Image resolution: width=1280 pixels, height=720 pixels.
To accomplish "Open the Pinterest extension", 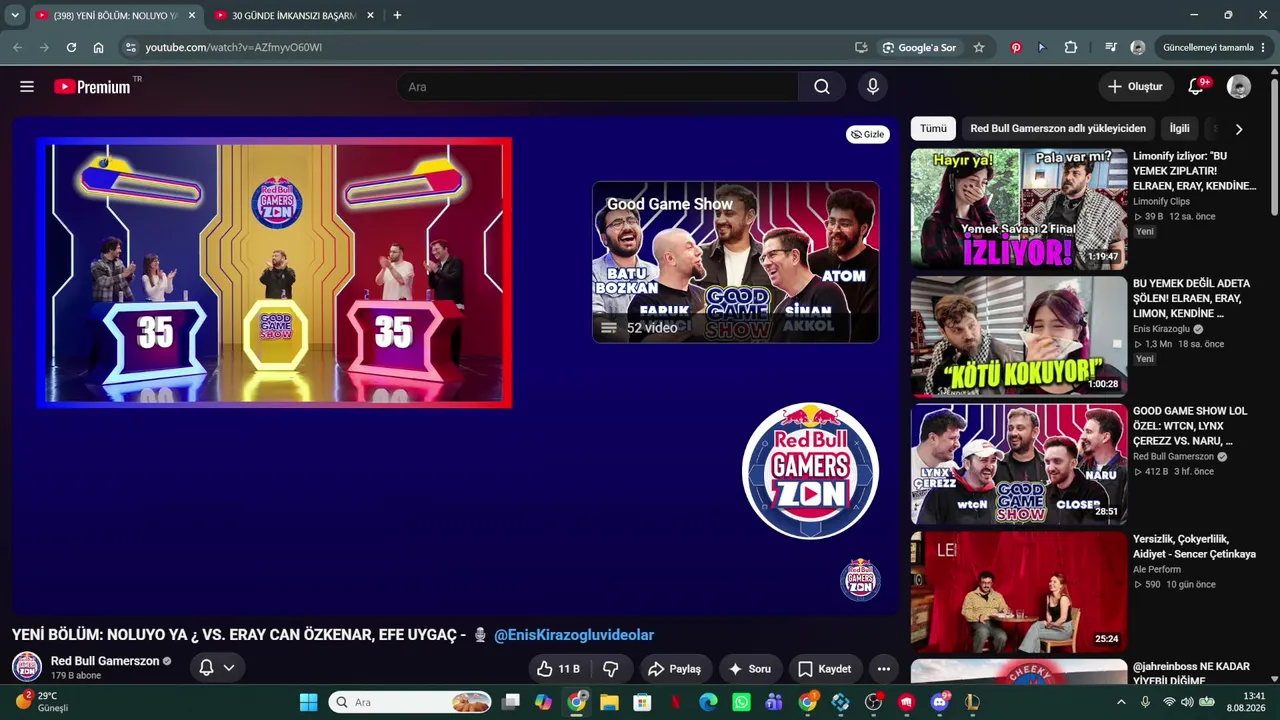I will point(1016,47).
